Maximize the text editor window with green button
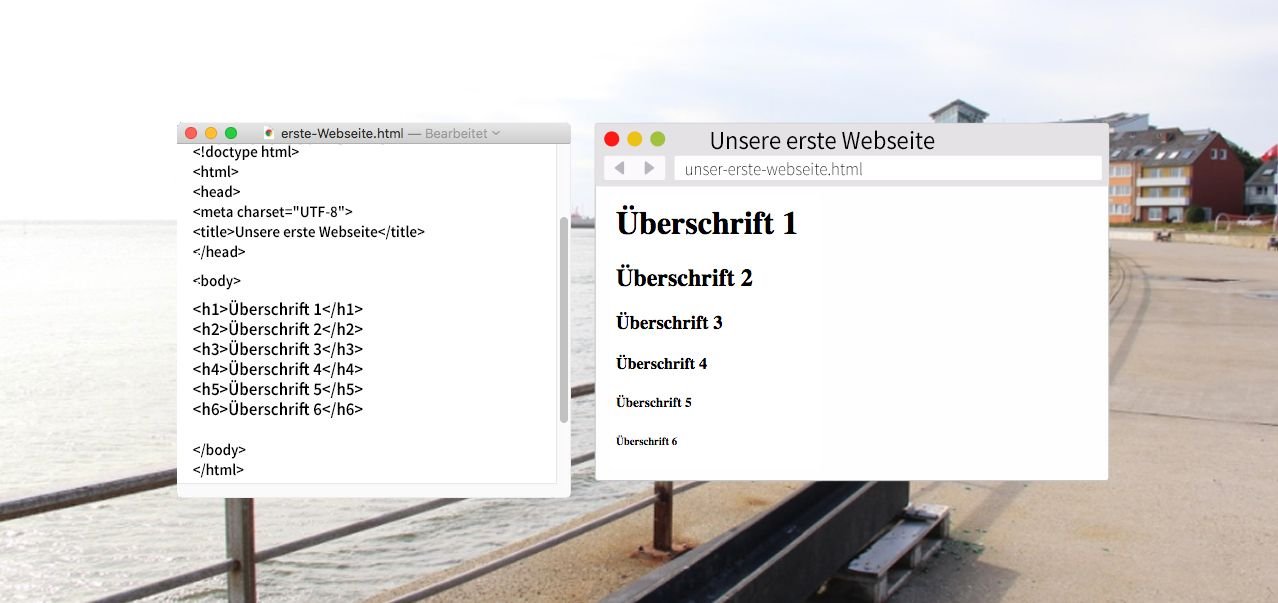The image size is (1278, 603). click(231, 133)
